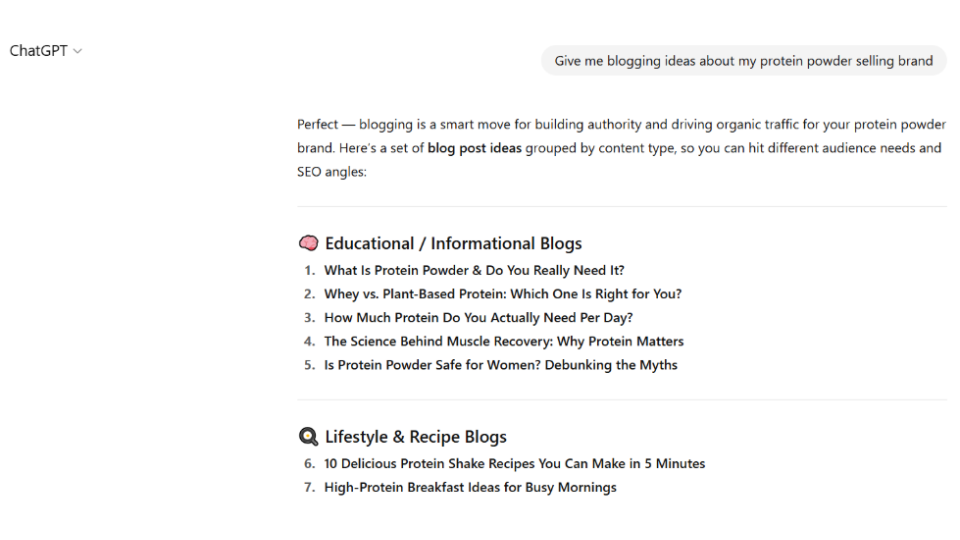Click the intro paragraph starting with "Perfect"
This screenshot has width=960, height=540.
621,148
